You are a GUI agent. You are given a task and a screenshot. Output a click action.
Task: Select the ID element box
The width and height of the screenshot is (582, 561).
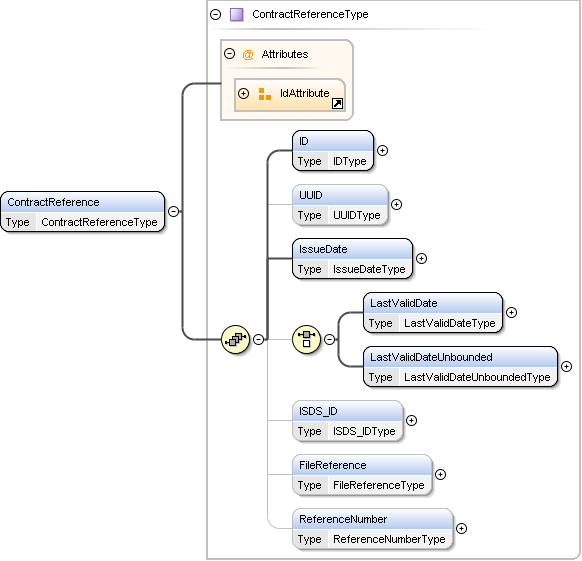click(333, 151)
